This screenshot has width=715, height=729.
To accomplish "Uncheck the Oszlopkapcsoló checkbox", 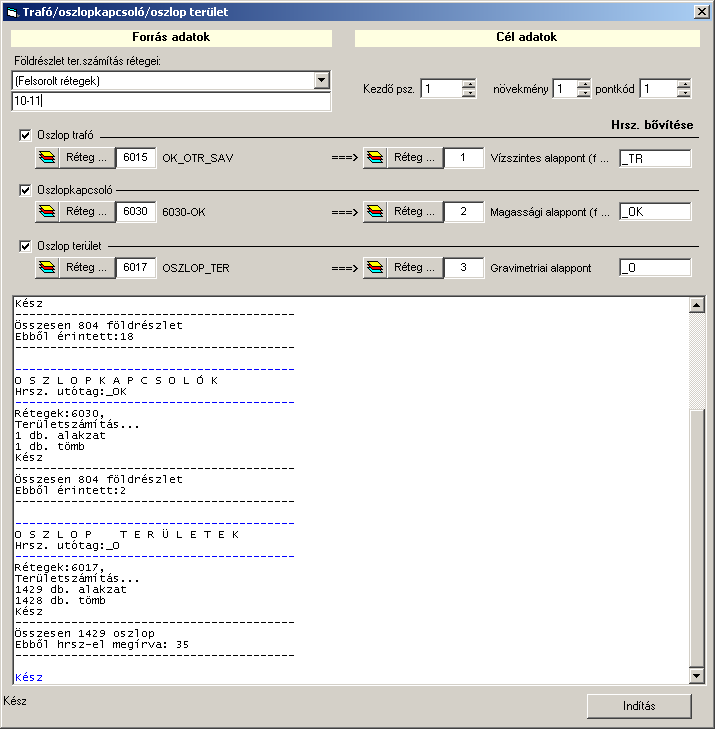I will [25, 190].
